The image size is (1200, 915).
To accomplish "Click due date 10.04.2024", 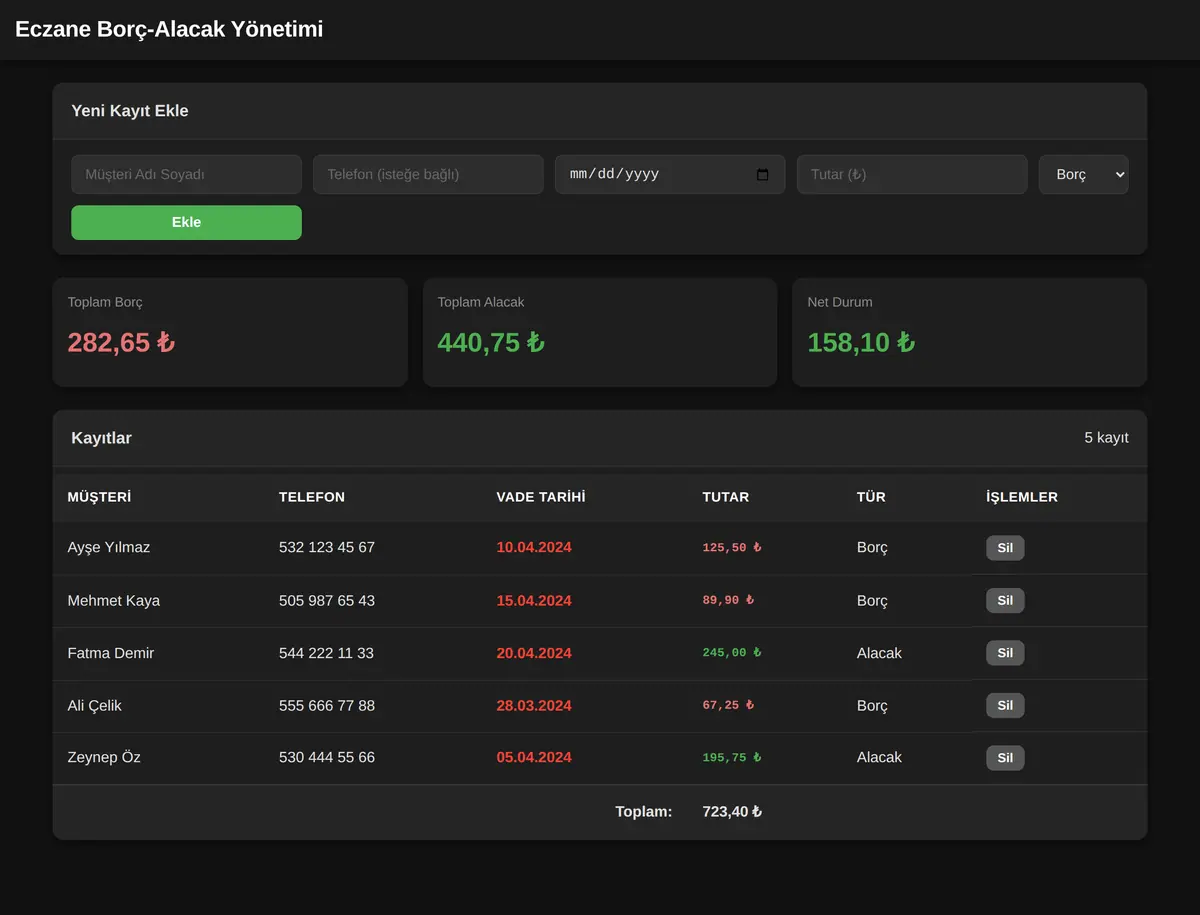I will pyautogui.click(x=534, y=548).
